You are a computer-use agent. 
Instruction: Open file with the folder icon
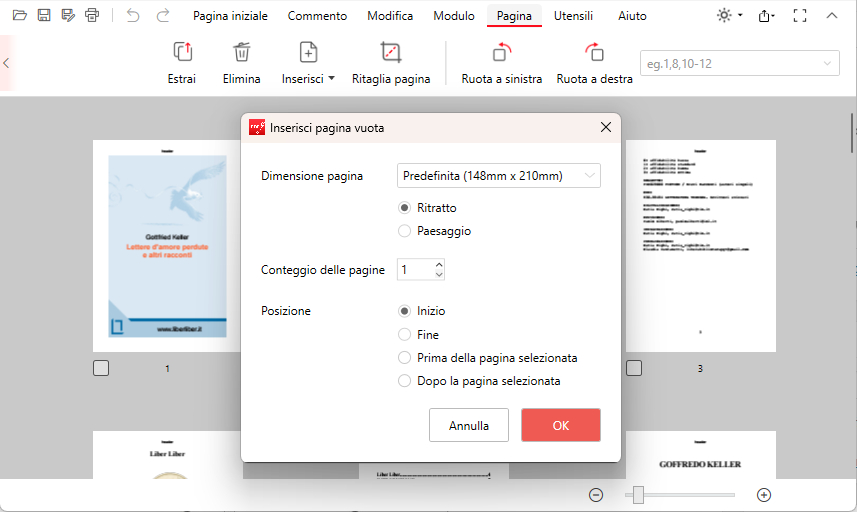(x=20, y=15)
